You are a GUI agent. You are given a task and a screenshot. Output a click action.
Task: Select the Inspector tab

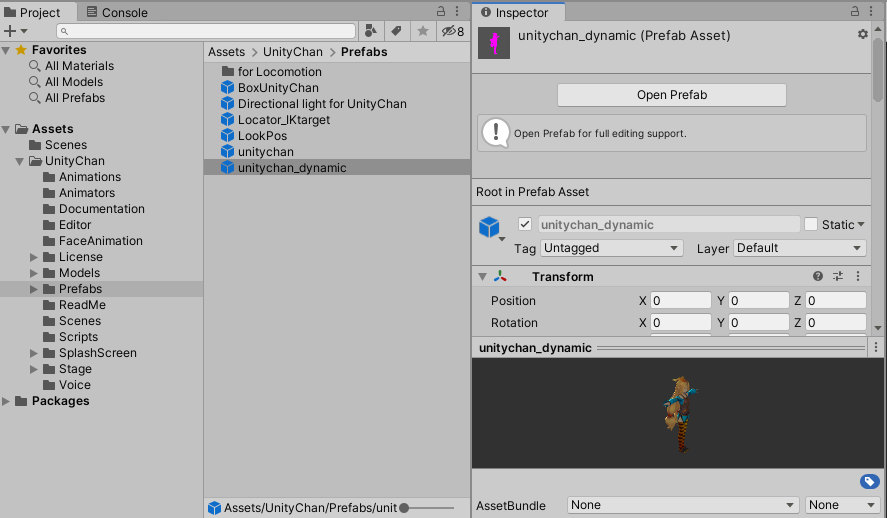515,12
